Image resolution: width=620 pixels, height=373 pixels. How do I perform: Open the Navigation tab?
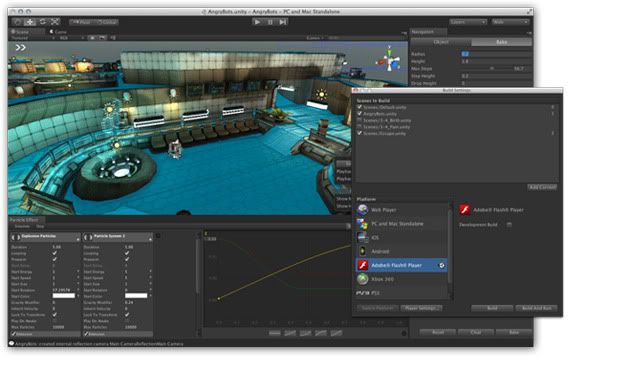pyautogui.click(x=429, y=32)
